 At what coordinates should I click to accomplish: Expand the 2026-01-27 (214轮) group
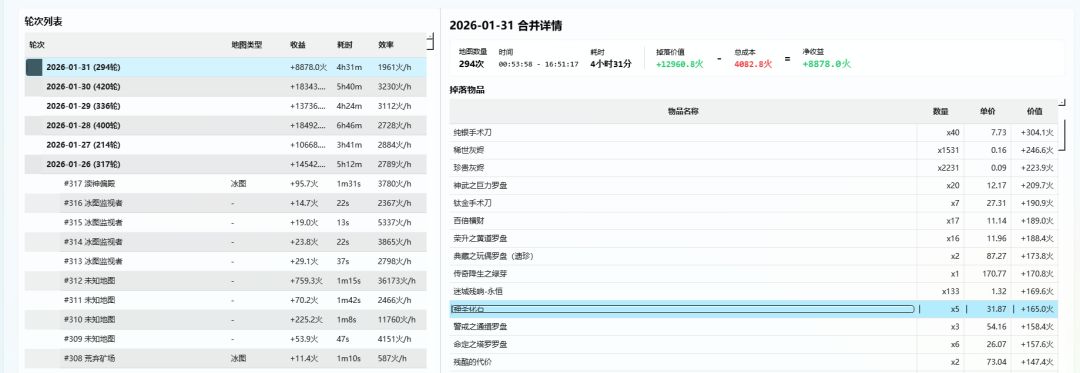point(225,145)
